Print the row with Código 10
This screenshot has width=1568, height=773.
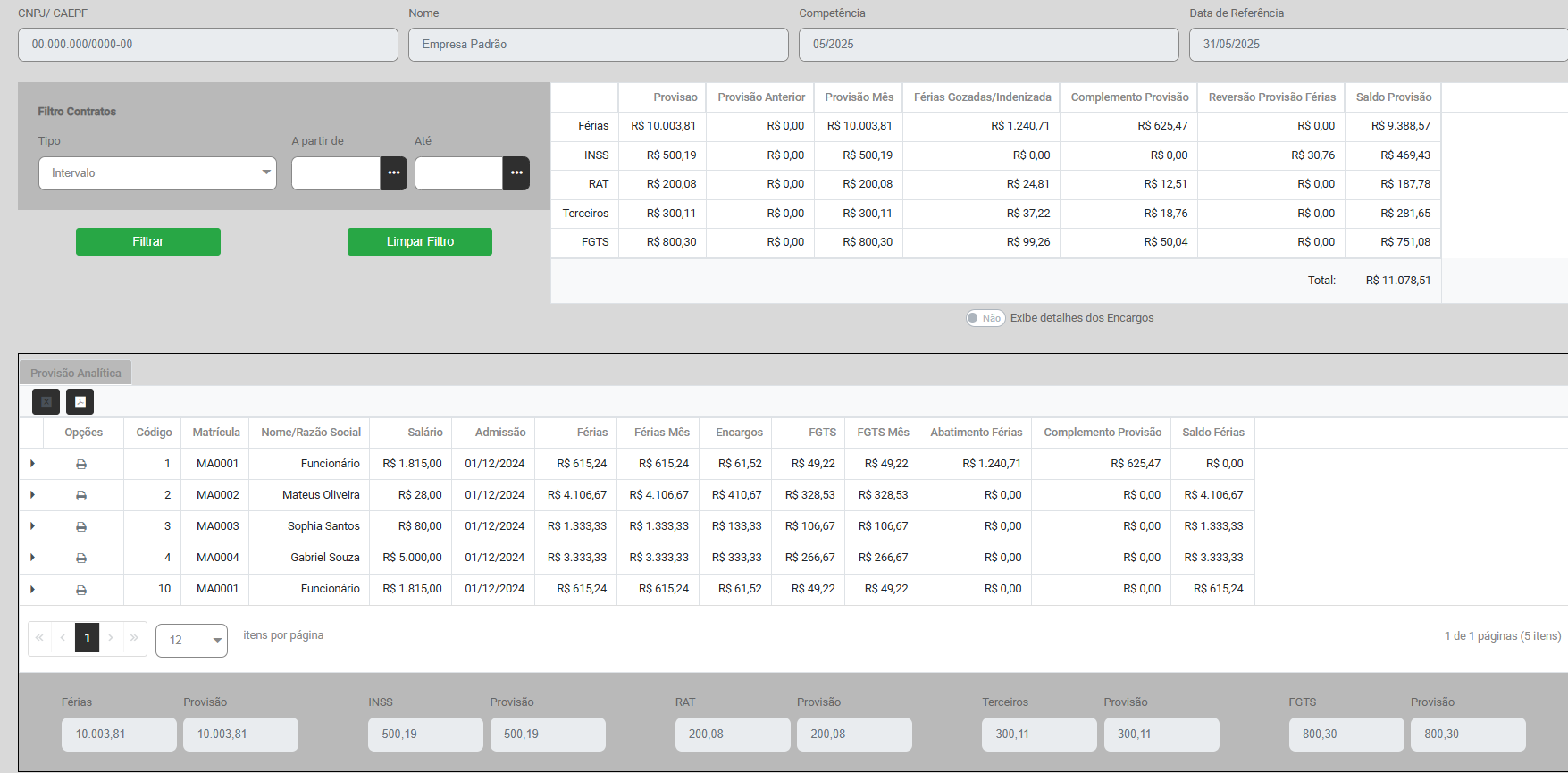point(81,590)
